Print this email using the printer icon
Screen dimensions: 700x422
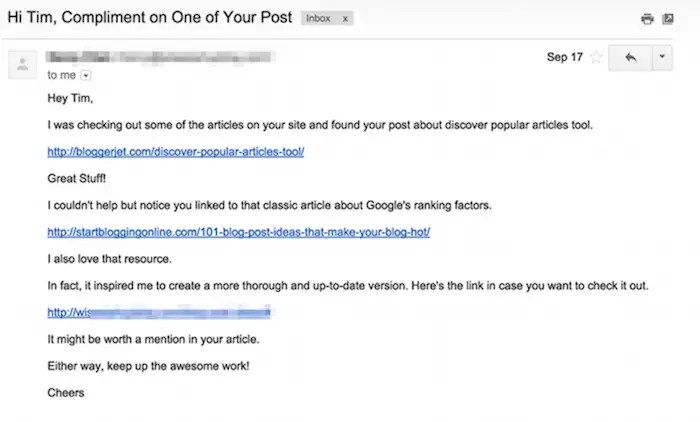[648, 19]
